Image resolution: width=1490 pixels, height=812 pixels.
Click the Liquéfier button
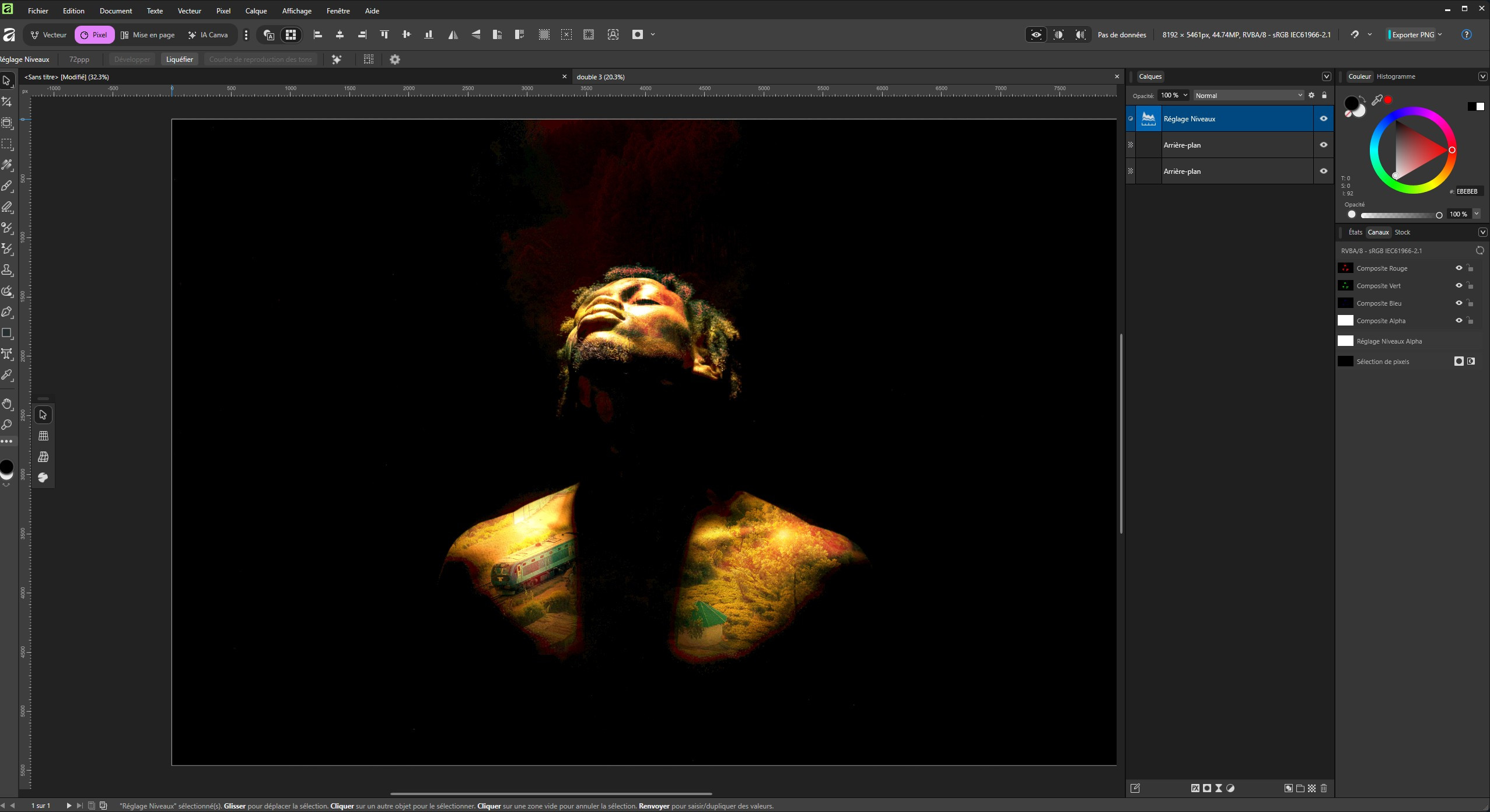pos(179,60)
